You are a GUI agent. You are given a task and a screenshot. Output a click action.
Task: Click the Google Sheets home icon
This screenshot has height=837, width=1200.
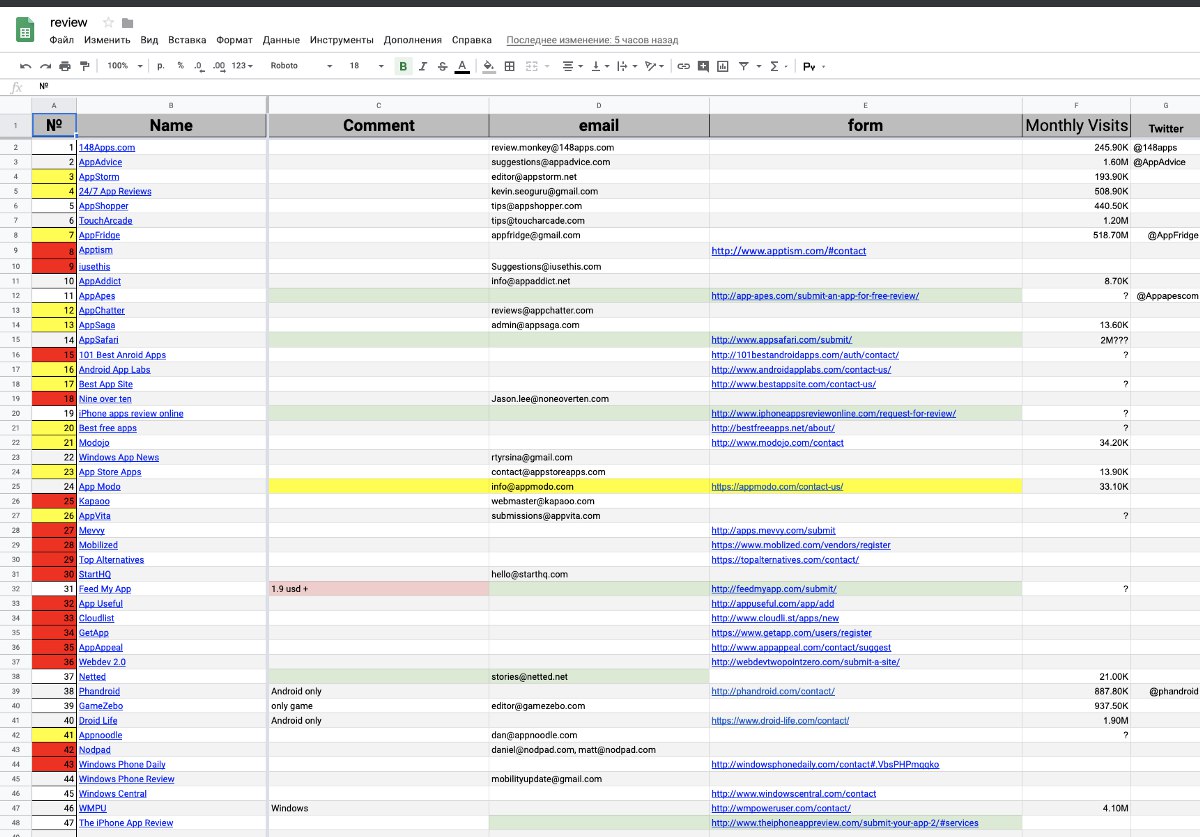tap(25, 30)
